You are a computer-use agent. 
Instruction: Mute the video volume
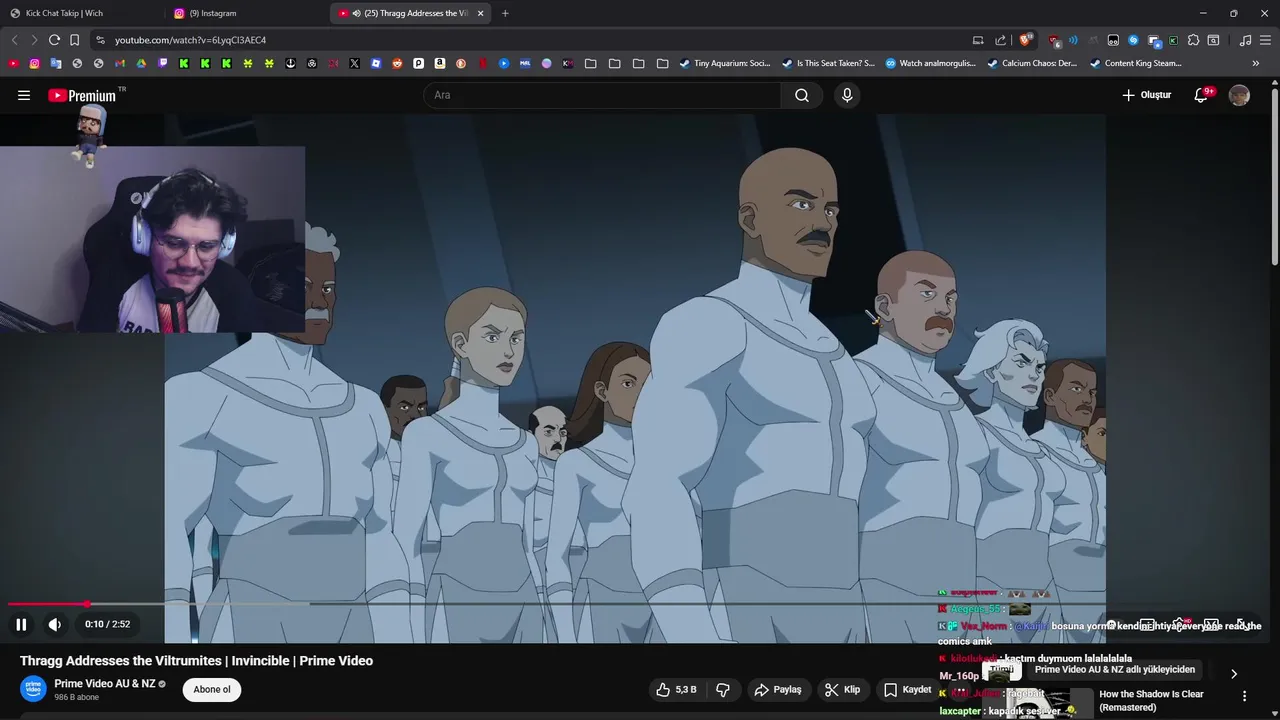tap(55, 624)
